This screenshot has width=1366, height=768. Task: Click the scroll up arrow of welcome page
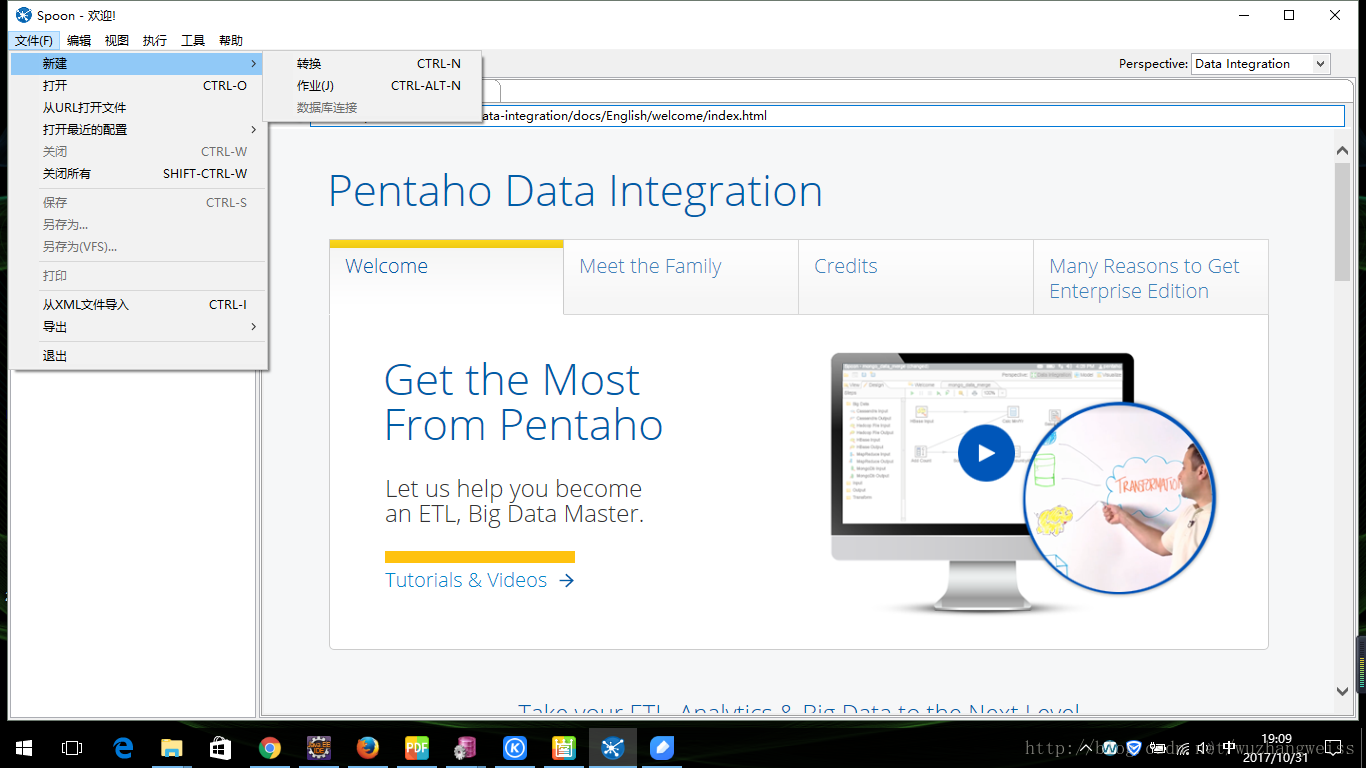(x=1342, y=150)
